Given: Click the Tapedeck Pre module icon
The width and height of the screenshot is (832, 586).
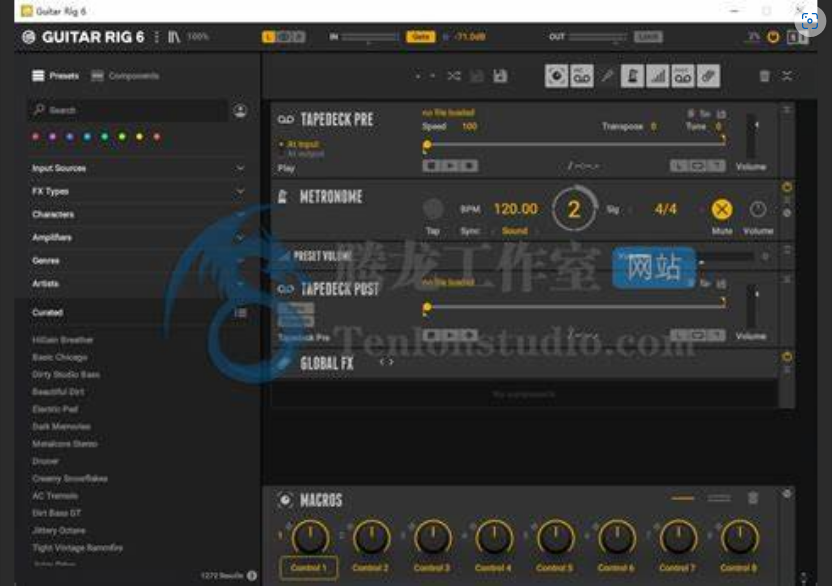Looking at the screenshot, I should click(x=285, y=119).
